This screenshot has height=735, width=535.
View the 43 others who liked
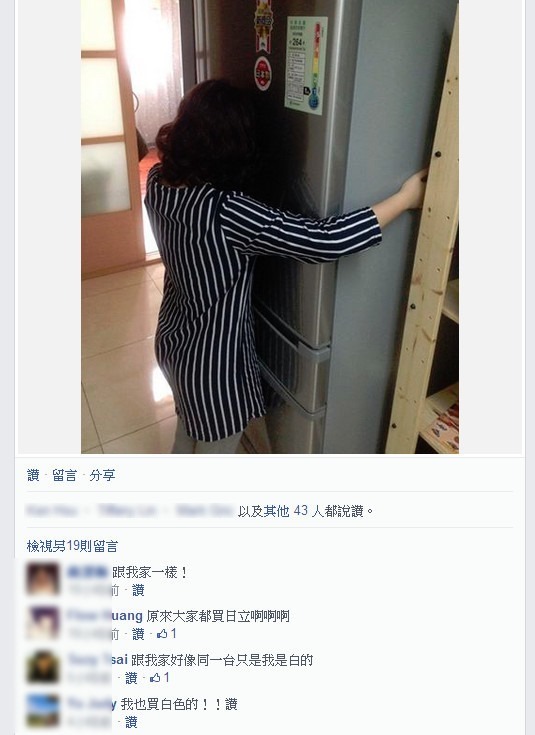[x=301, y=510]
